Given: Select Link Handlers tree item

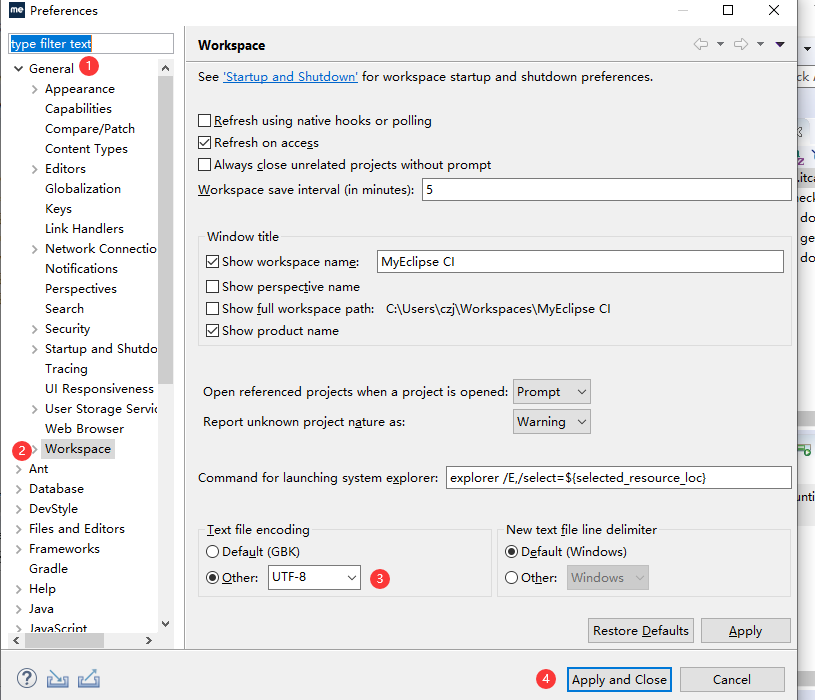Looking at the screenshot, I should 84,229.
